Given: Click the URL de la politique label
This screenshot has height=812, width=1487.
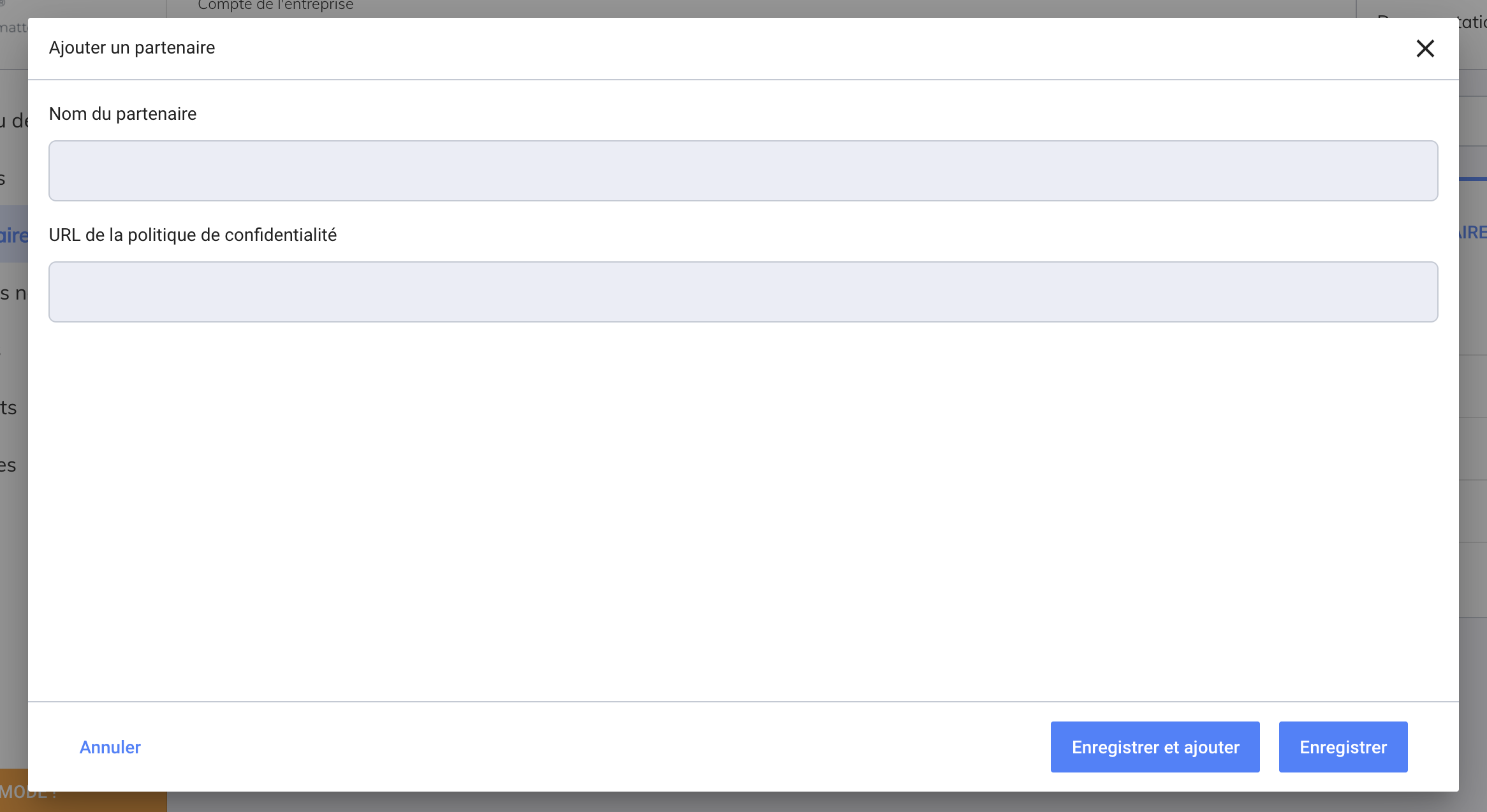Looking at the screenshot, I should pos(193,235).
